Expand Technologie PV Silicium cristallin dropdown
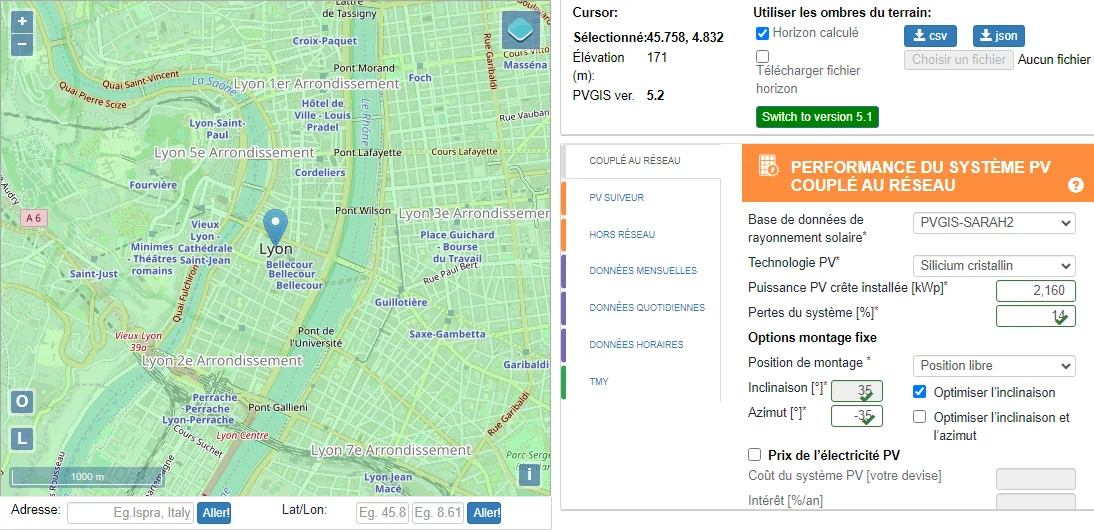The width and height of the screenshot is (1094, 530). (994, 266)
